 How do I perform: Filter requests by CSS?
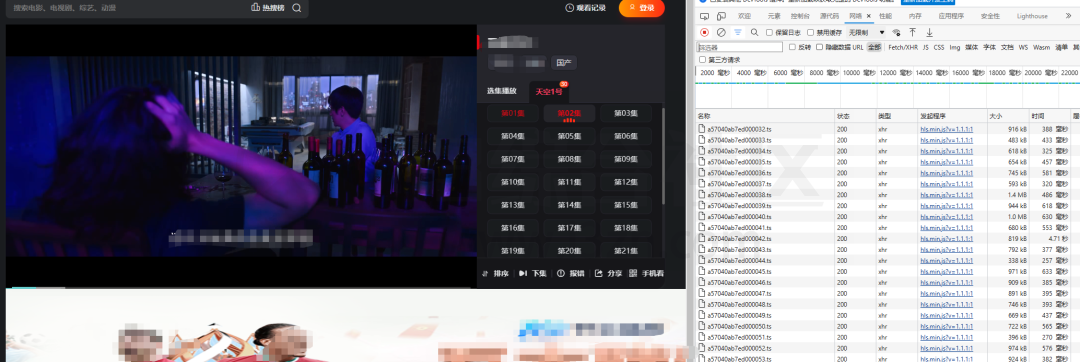939,47
